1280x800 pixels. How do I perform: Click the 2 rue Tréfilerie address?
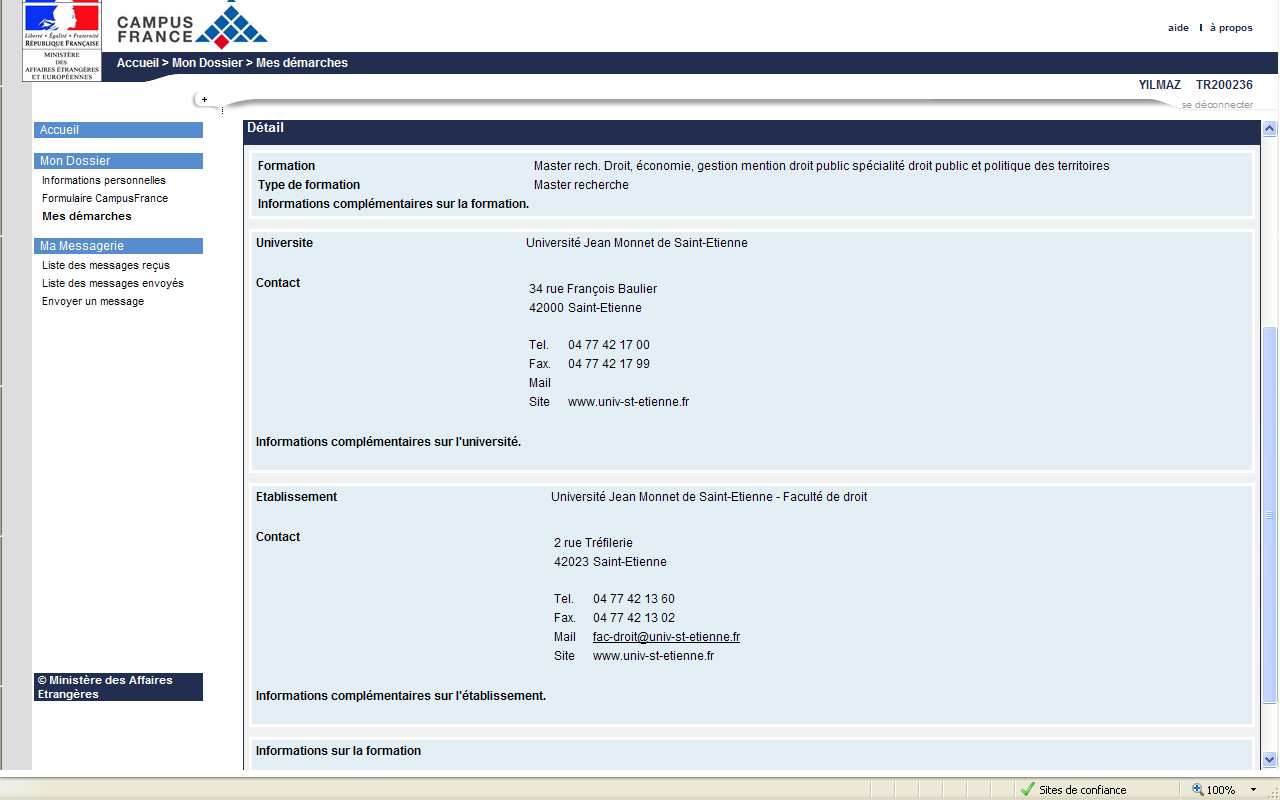pos(593,543)
